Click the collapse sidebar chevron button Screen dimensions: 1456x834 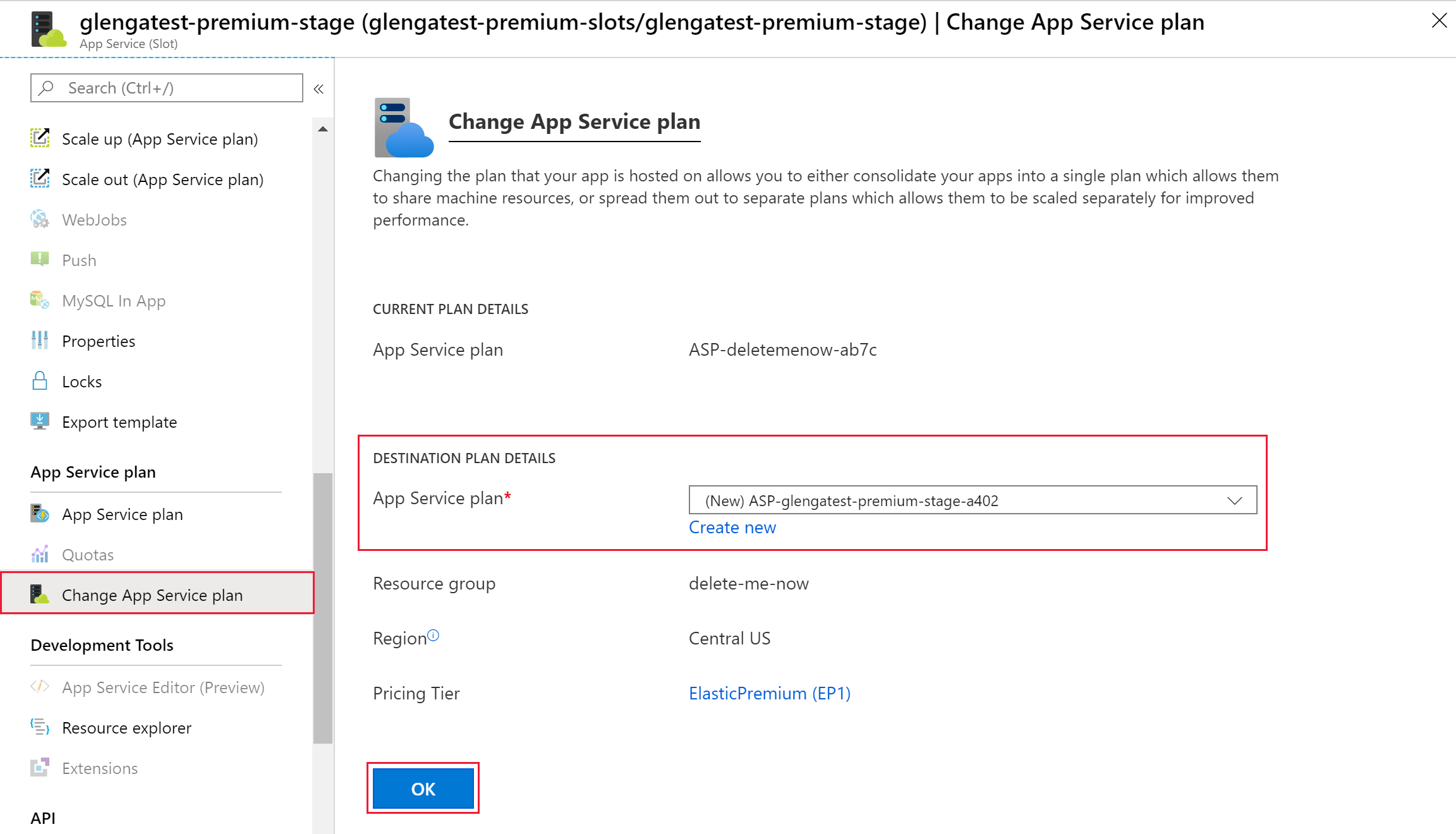[x=317, y=89]
